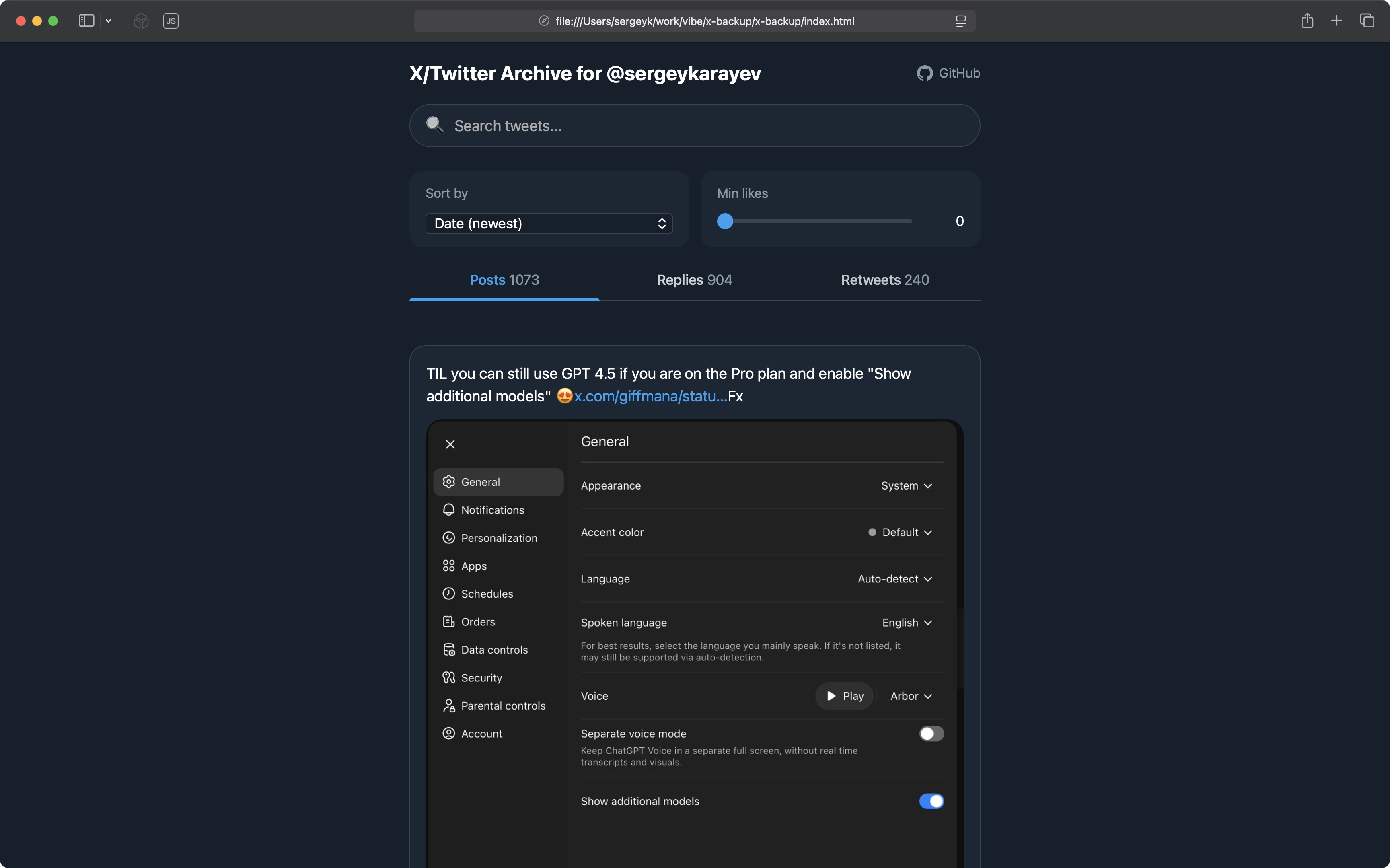
Task: Click the Reader view icon in address bar
Action: [x=960, y=21]
